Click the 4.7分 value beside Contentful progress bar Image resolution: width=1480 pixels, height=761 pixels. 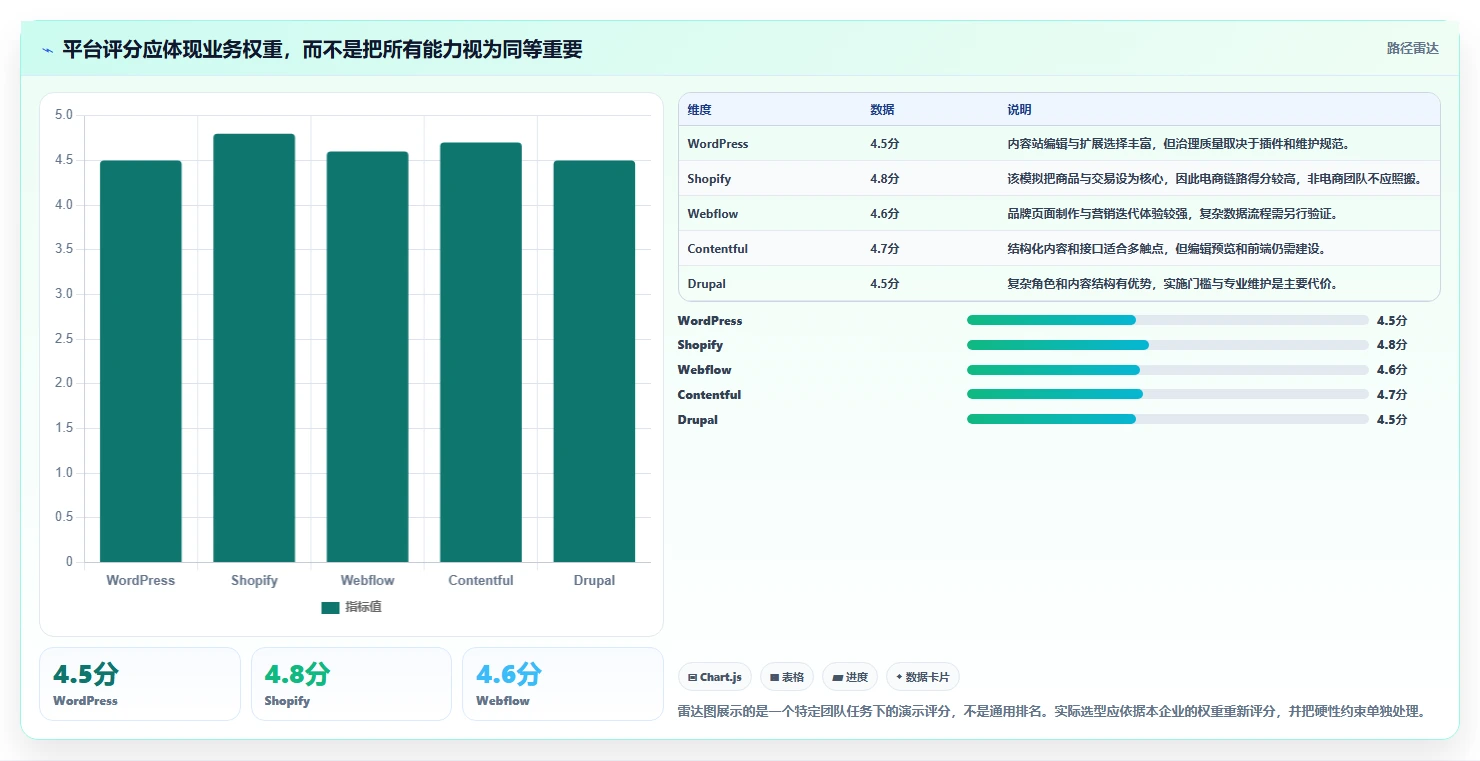coord(1391,395)
